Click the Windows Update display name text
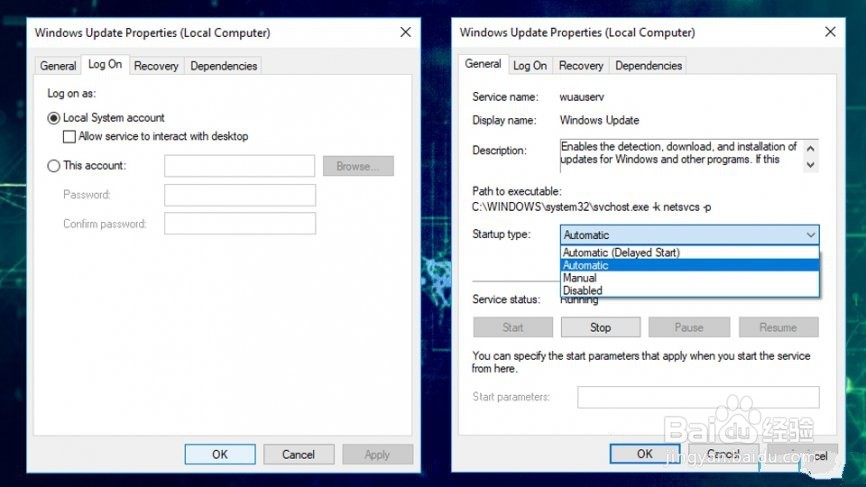This screenshot has height=487, width=866. [599, 120]
